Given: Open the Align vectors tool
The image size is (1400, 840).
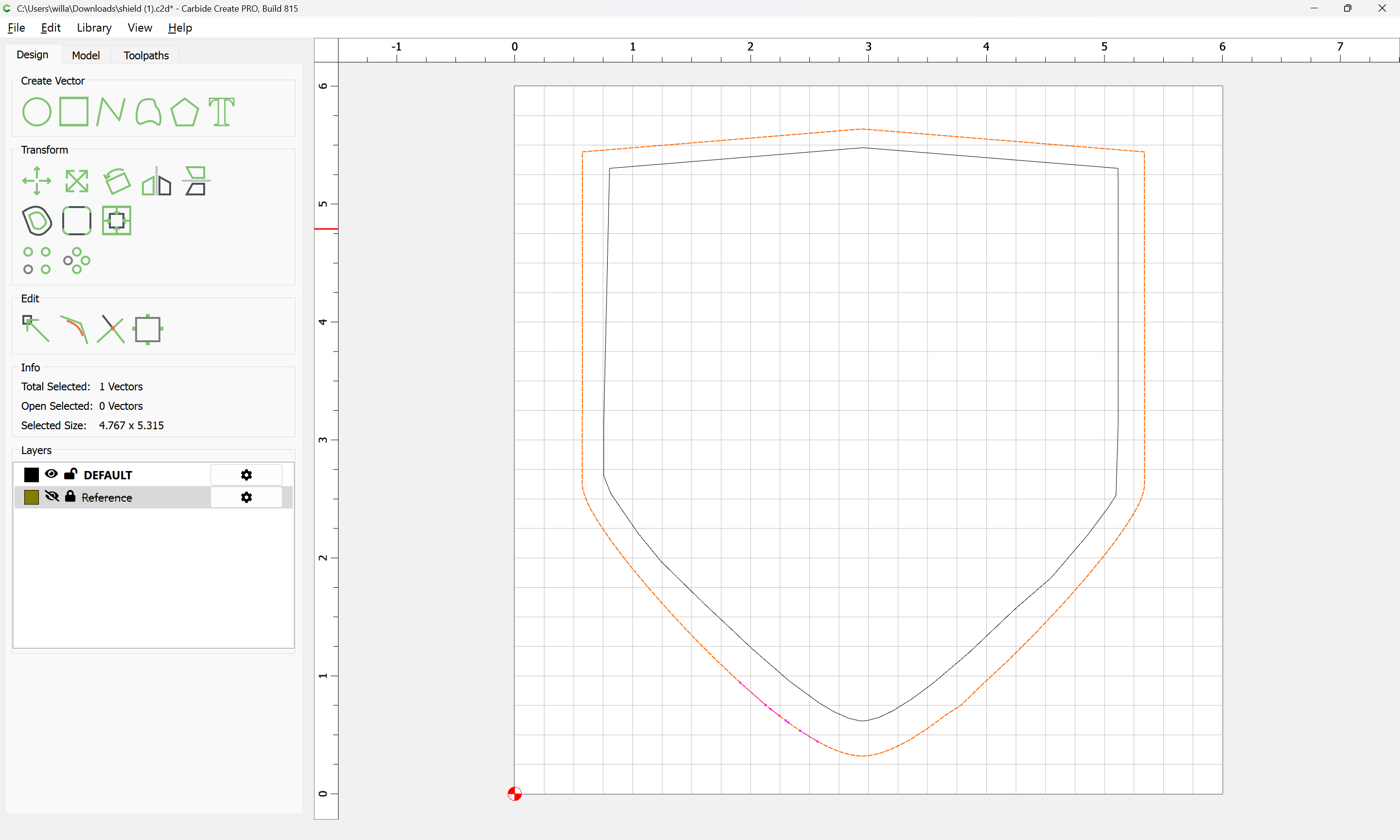Looking at the screenshot, I should pyautogui.click(x=196, y=181).
